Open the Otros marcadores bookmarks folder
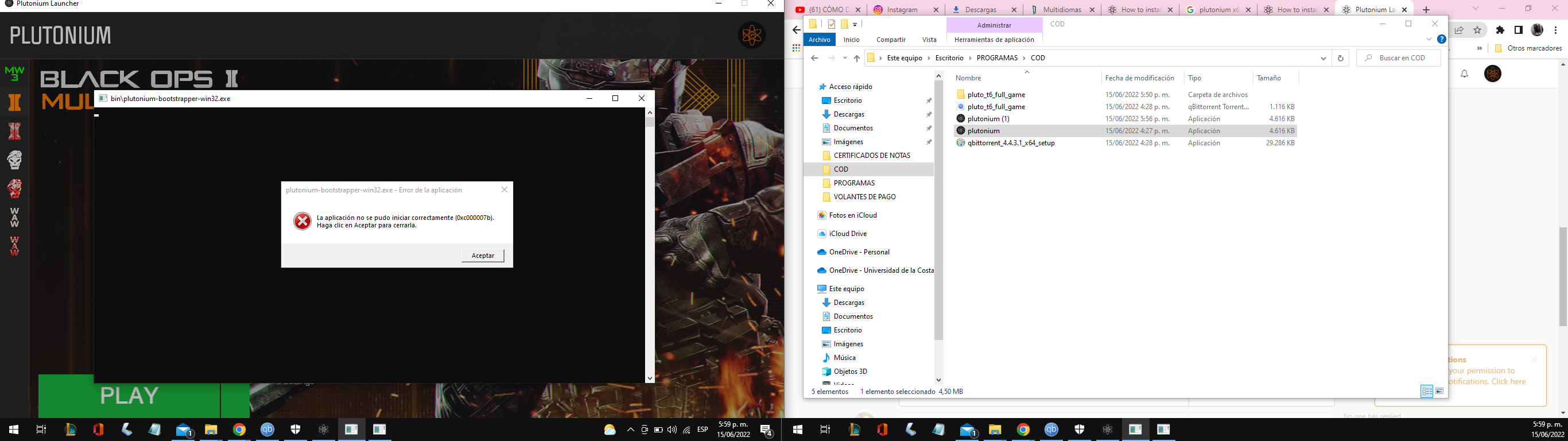The image size is (1568, 441). click(1528, 48)
